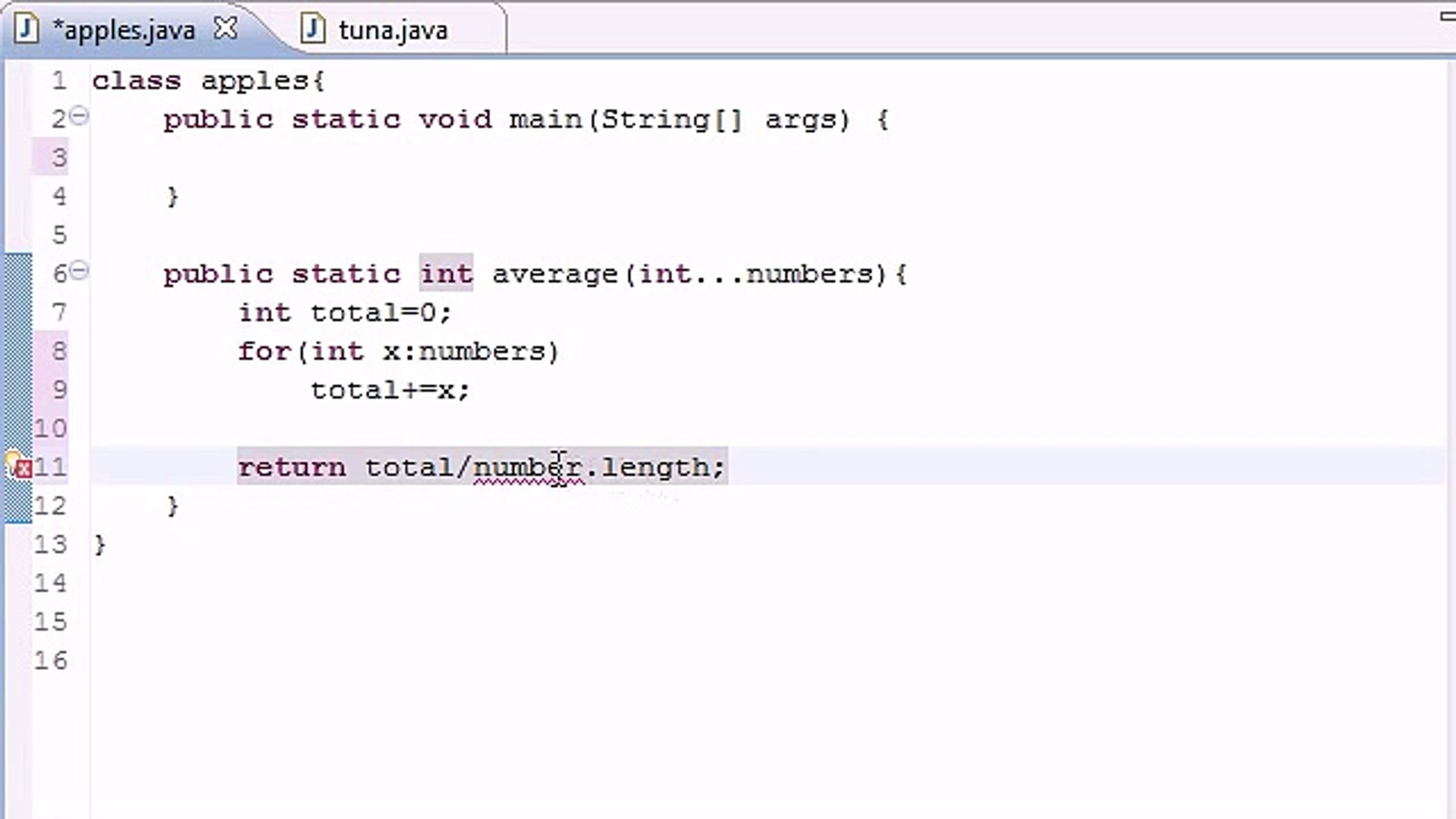
Task: Select line number 6 in the gutter
Action: coord(58,274)
